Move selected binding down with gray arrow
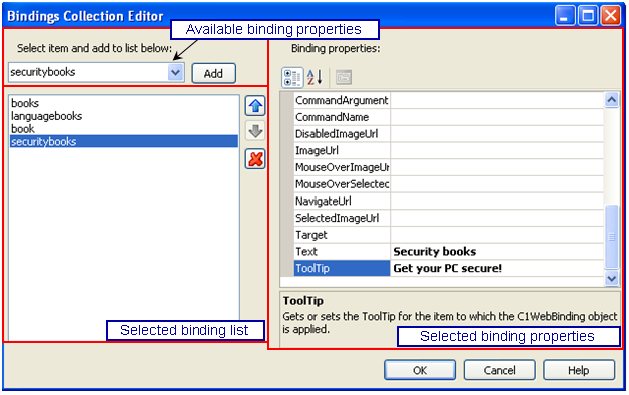629x395 pixels. [x=255, y=131]
